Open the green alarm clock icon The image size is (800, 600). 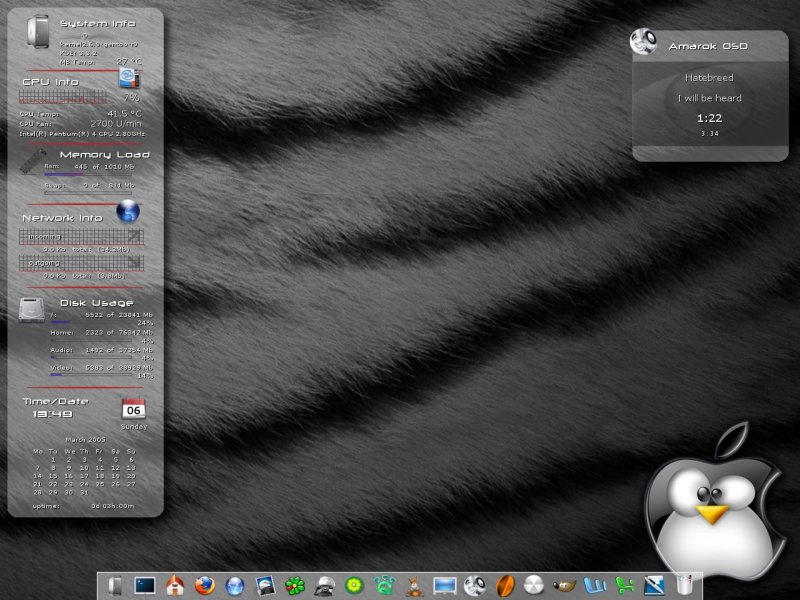384,586
